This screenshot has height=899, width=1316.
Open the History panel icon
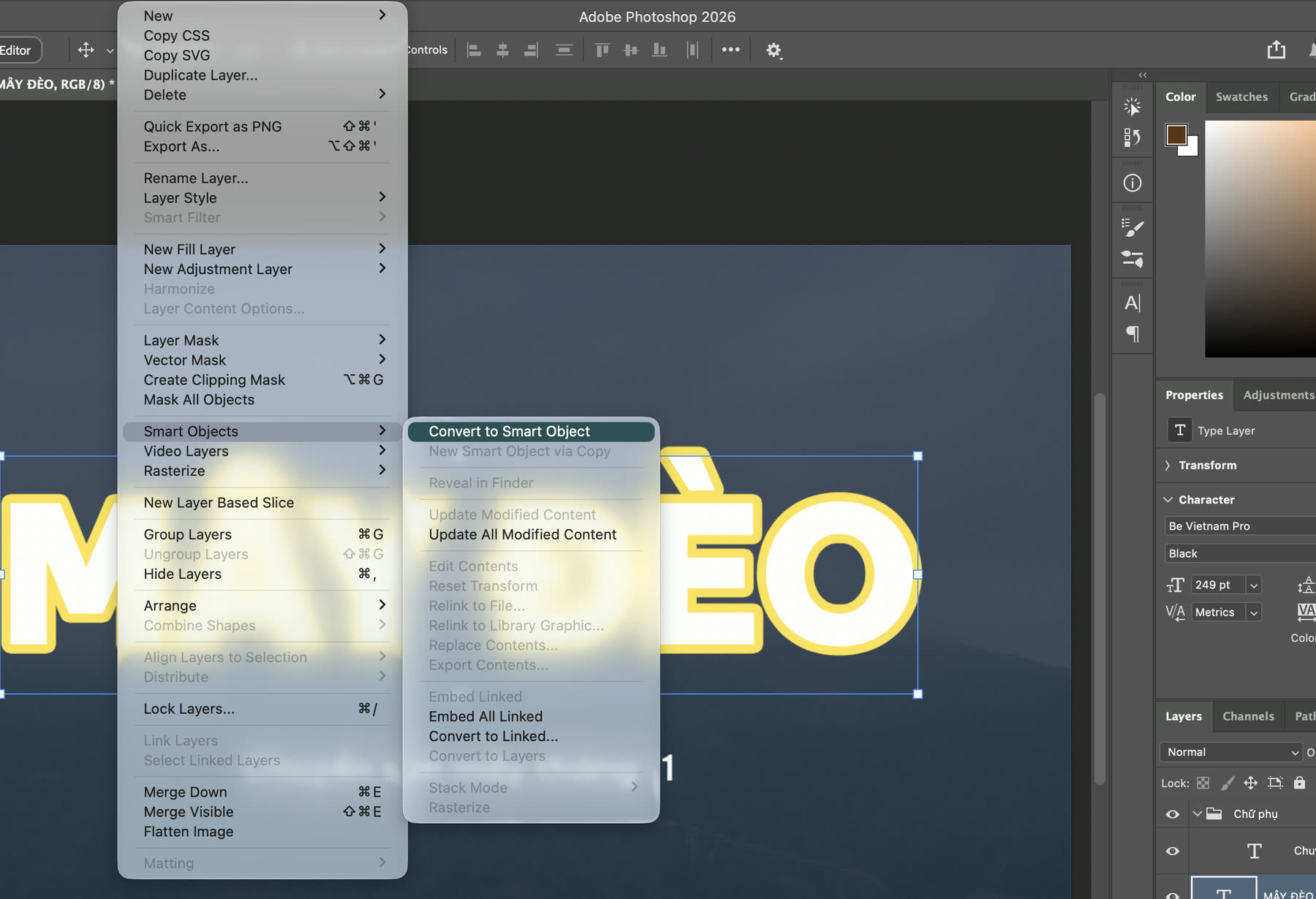[1132, 137]
